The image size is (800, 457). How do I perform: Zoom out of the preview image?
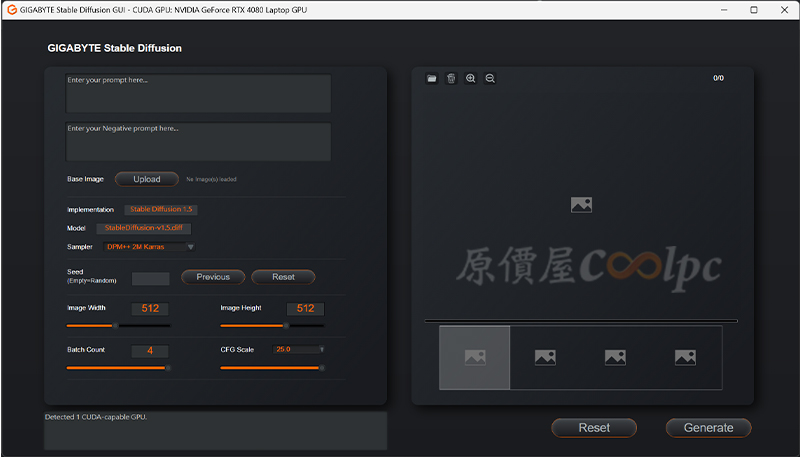490,78
